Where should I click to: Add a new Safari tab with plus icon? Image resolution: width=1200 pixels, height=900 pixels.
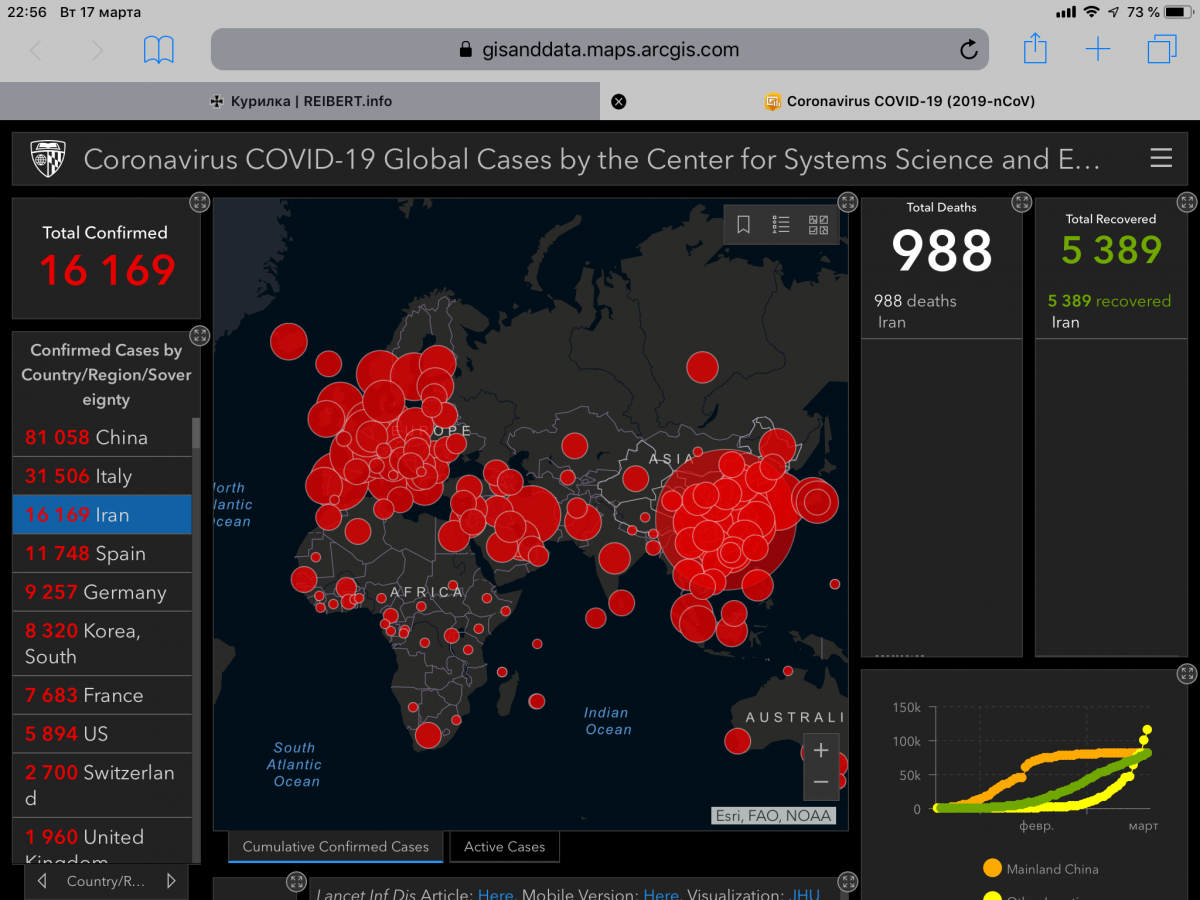tap(1098, 49)
